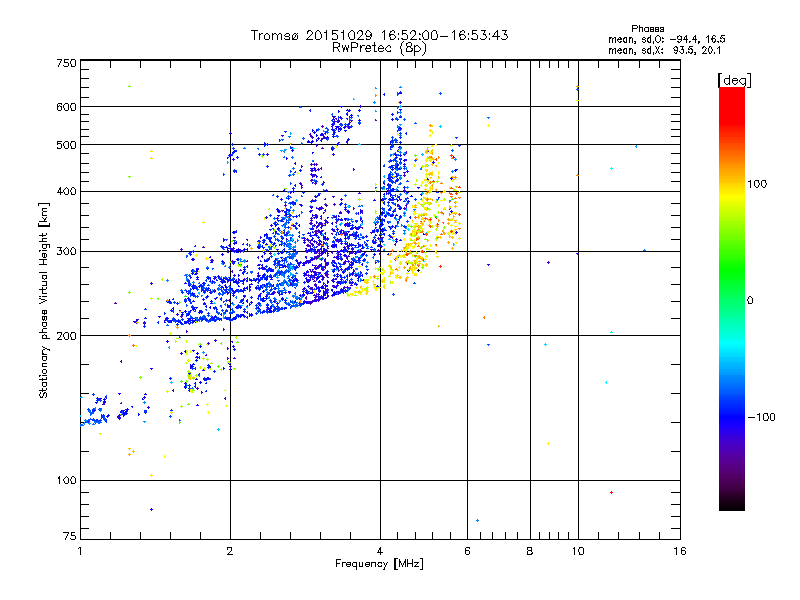Click the x-axis tick label '6'
Viewport: 800px width, 600px height.
(x=467, y=551)
